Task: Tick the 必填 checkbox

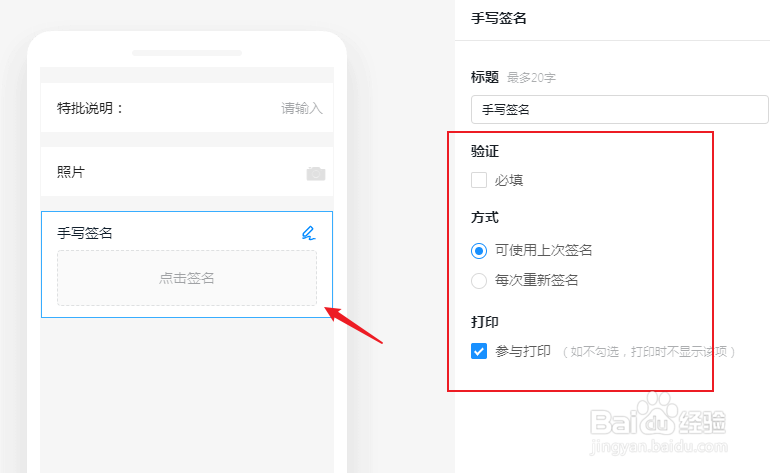Action: pos(479,180)
